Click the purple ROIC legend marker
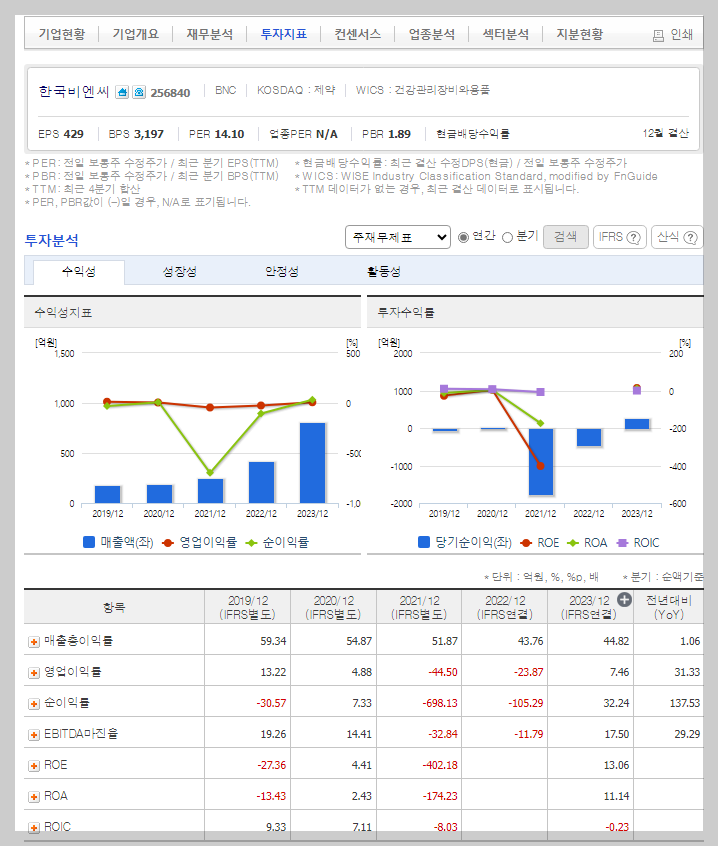 (x=623, y=543)
